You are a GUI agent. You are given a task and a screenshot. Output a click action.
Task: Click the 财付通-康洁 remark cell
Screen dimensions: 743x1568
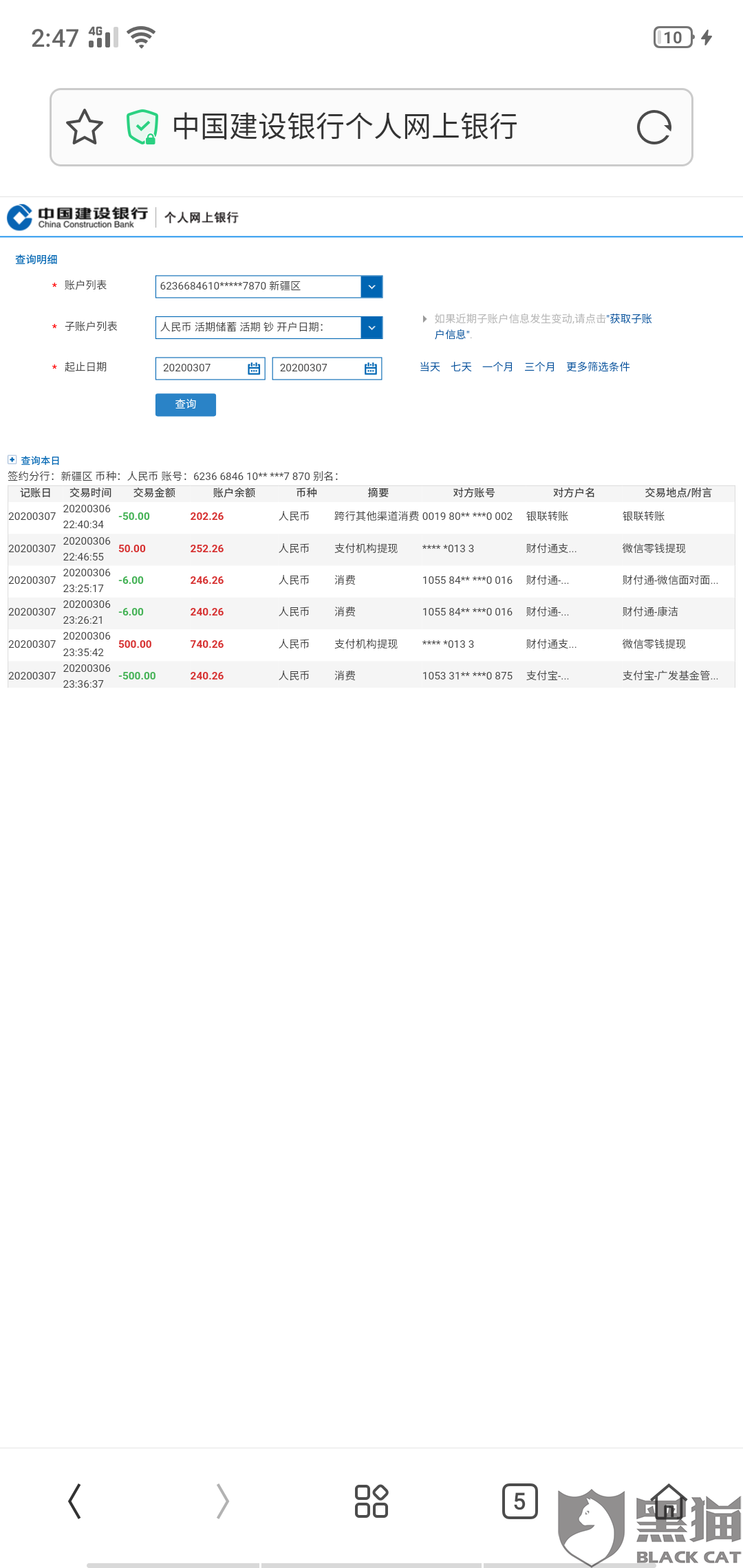point(650,612)
